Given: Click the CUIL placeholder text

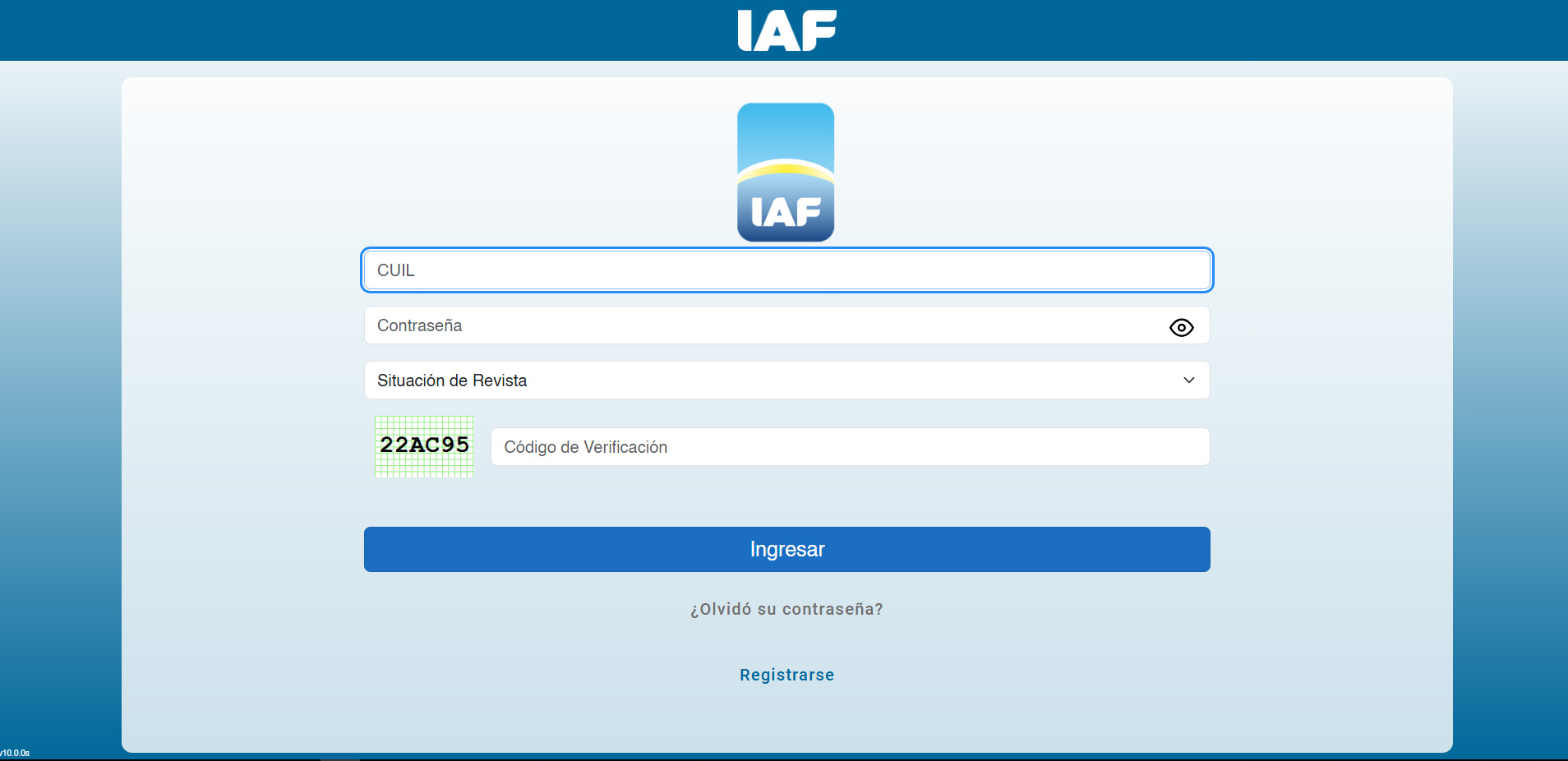Looking at the screenshot, I should [x=396, y=270].
